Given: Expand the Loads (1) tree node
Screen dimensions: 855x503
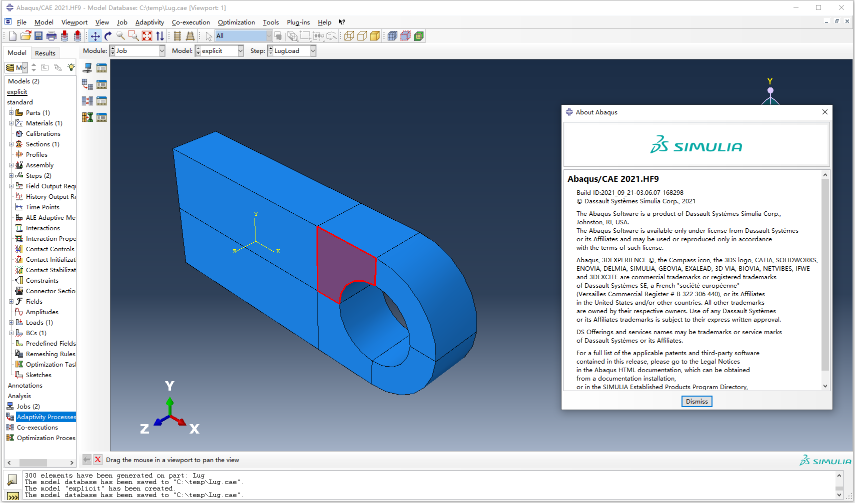Looking at the screenshot, I should (x=11, y=322).
